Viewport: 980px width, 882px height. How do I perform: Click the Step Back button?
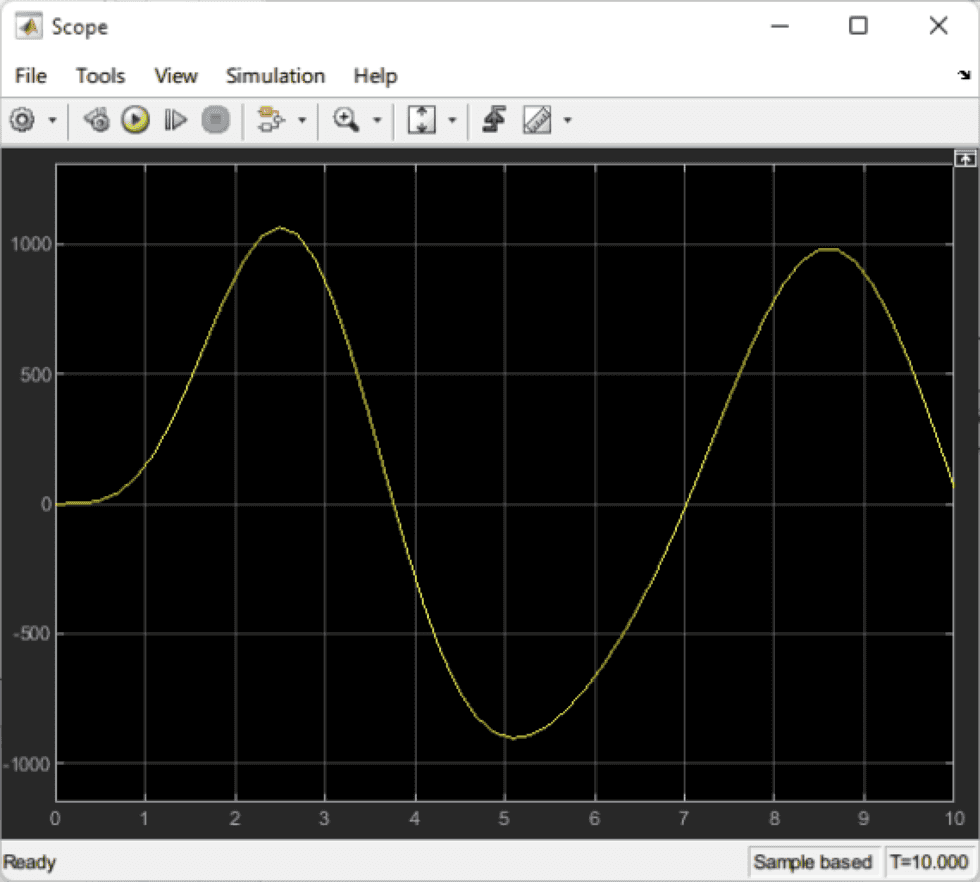pos(97,119)
